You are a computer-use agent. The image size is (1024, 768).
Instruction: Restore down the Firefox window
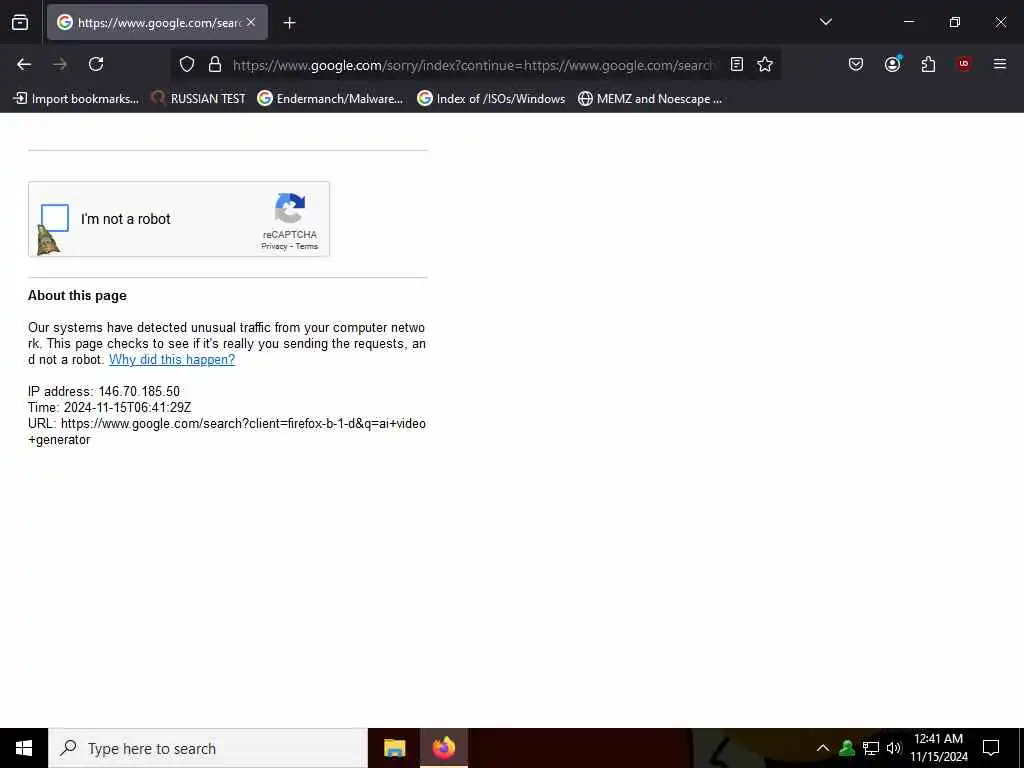point(954,22)
